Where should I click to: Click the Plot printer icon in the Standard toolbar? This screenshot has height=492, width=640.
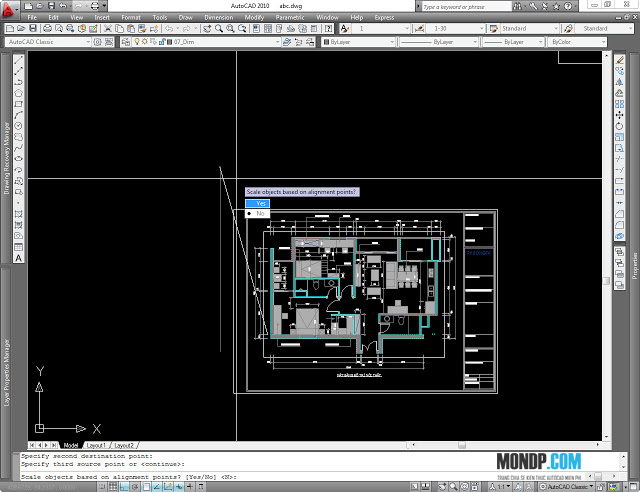pos(47,28)
